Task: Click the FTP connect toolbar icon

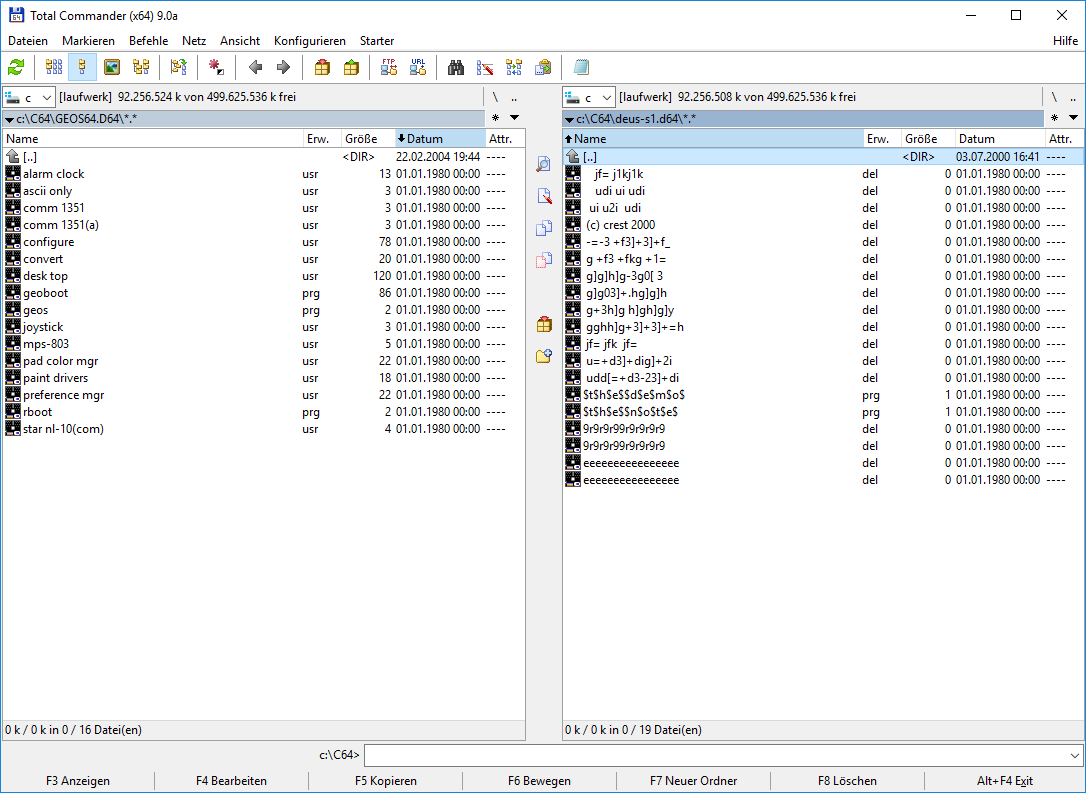Action: point(389,67)
